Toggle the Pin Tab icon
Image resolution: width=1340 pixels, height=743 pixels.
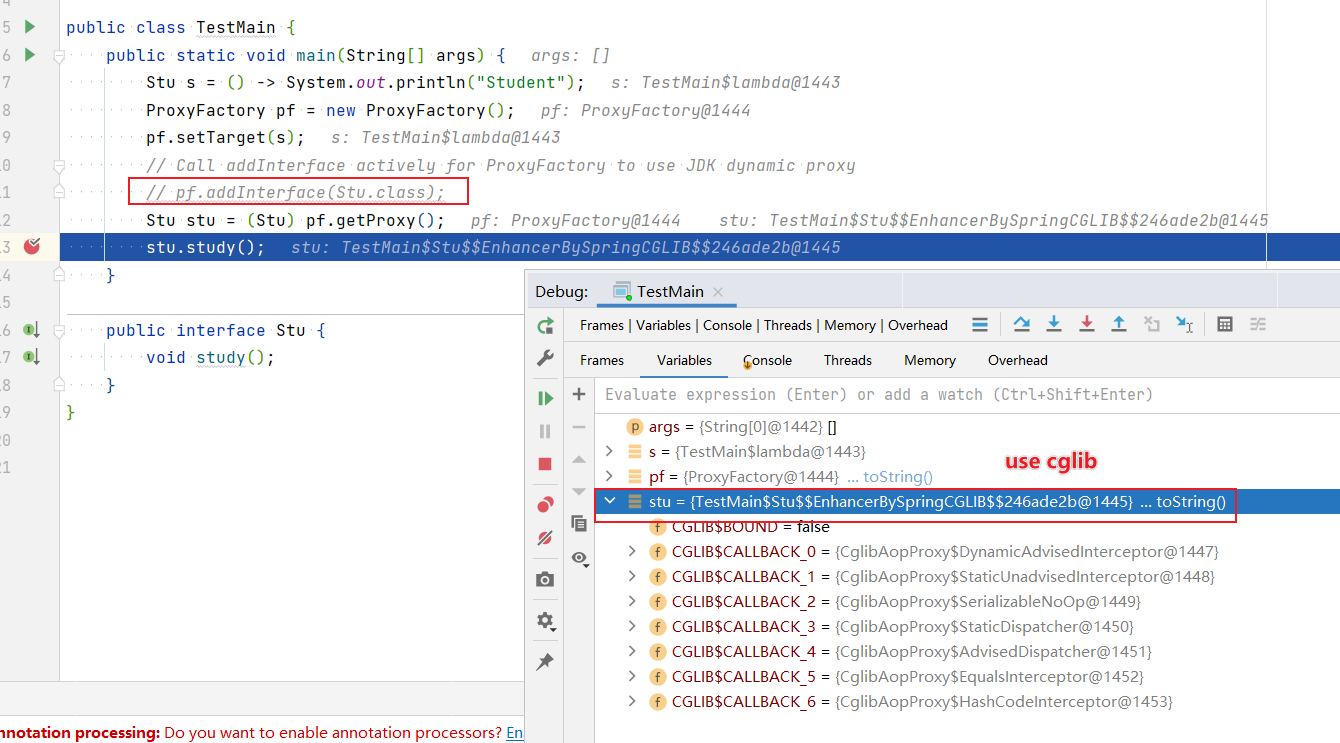pos(545,662)
